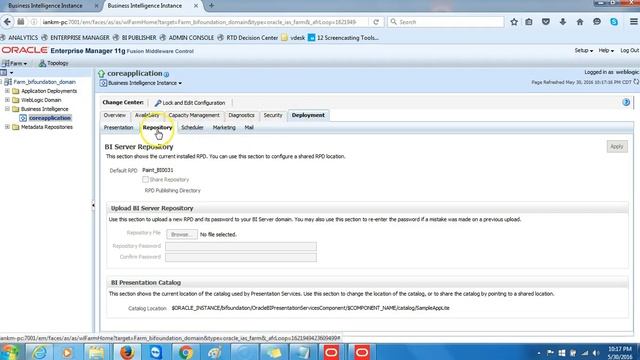Viewport: 640px width, 360px height.
Task: Switch to the Presentation sub-tab
Action: pyautogui.click(x=118, y=127)
